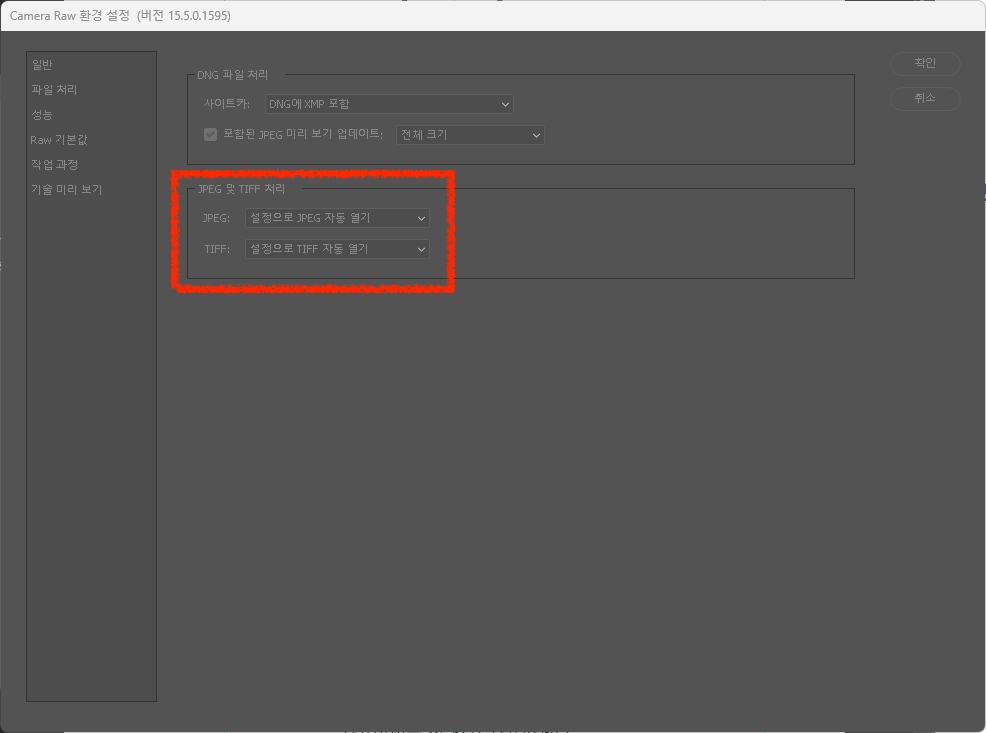Click the Camera Raw 환경 설정 title bar

493,16
